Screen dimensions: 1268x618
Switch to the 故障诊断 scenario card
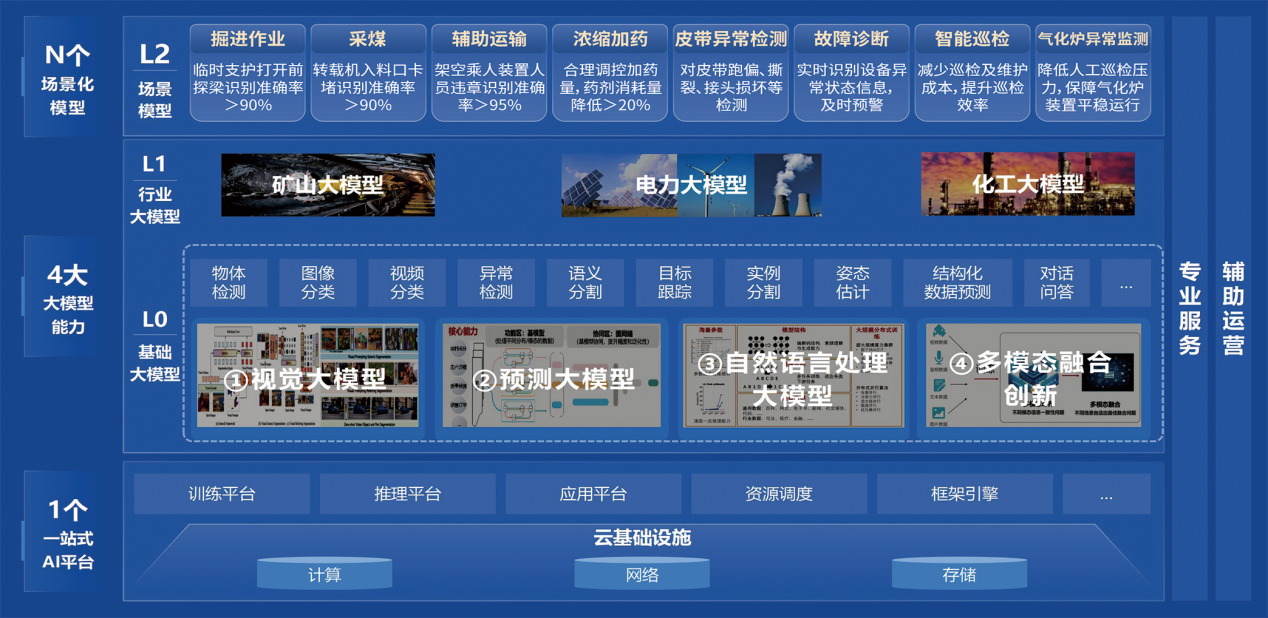[x=851, y=39]
